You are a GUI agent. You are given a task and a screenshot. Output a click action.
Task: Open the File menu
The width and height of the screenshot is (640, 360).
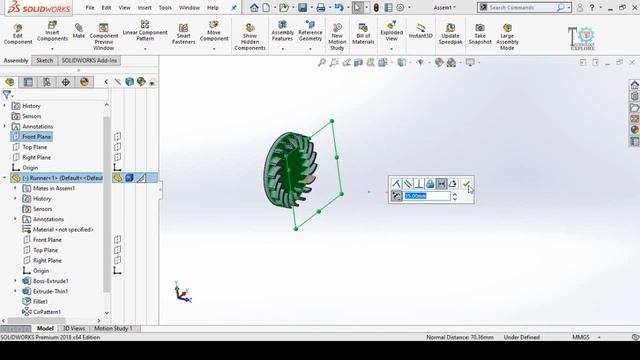click(x=90, y=8)
